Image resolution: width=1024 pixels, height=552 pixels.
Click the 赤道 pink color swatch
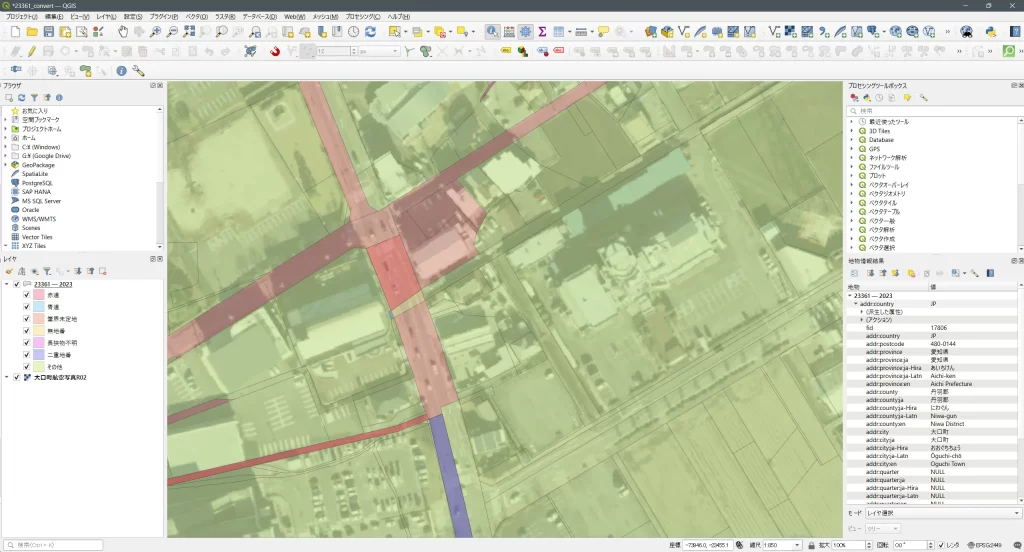39,296
